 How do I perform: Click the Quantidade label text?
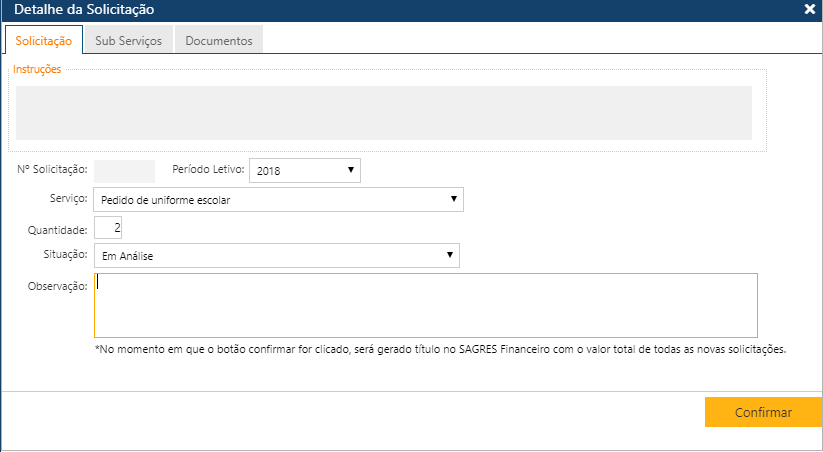(58, 229)
